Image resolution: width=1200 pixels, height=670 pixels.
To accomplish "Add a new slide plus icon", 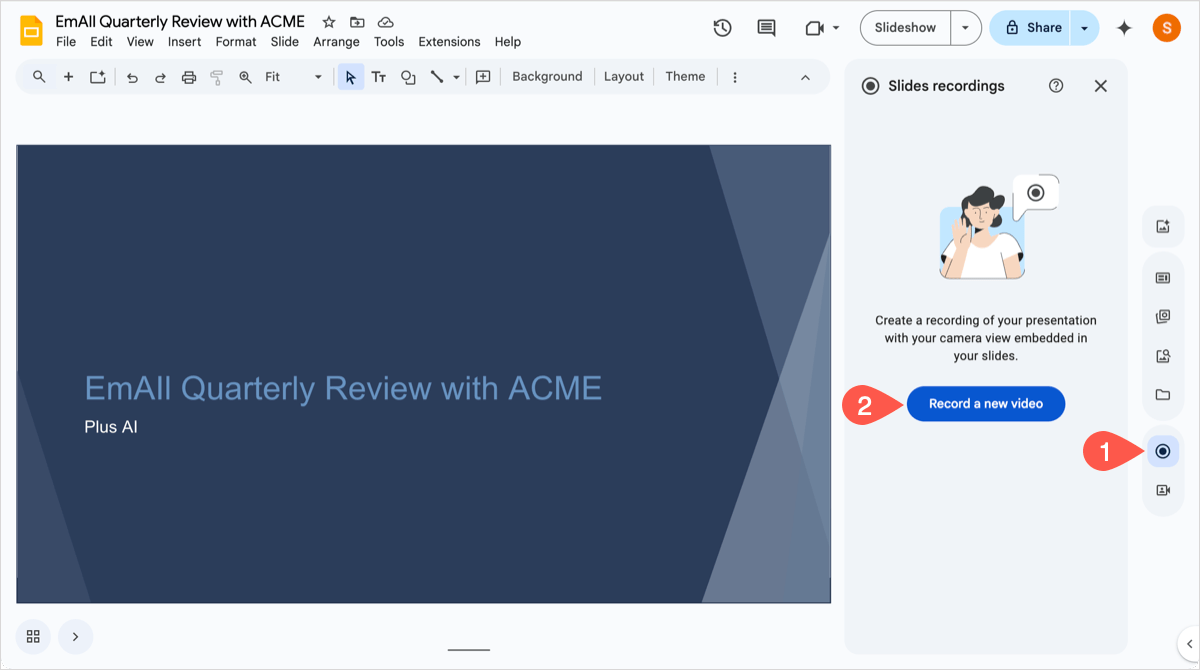I will pos(68,77).
